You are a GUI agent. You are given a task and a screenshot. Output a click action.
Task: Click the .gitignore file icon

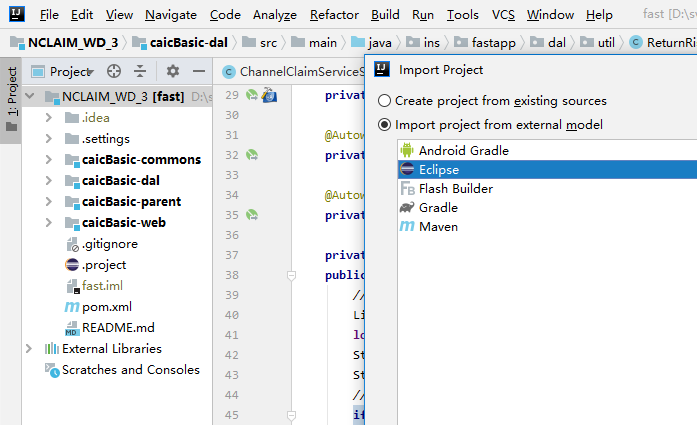[73, 244]
